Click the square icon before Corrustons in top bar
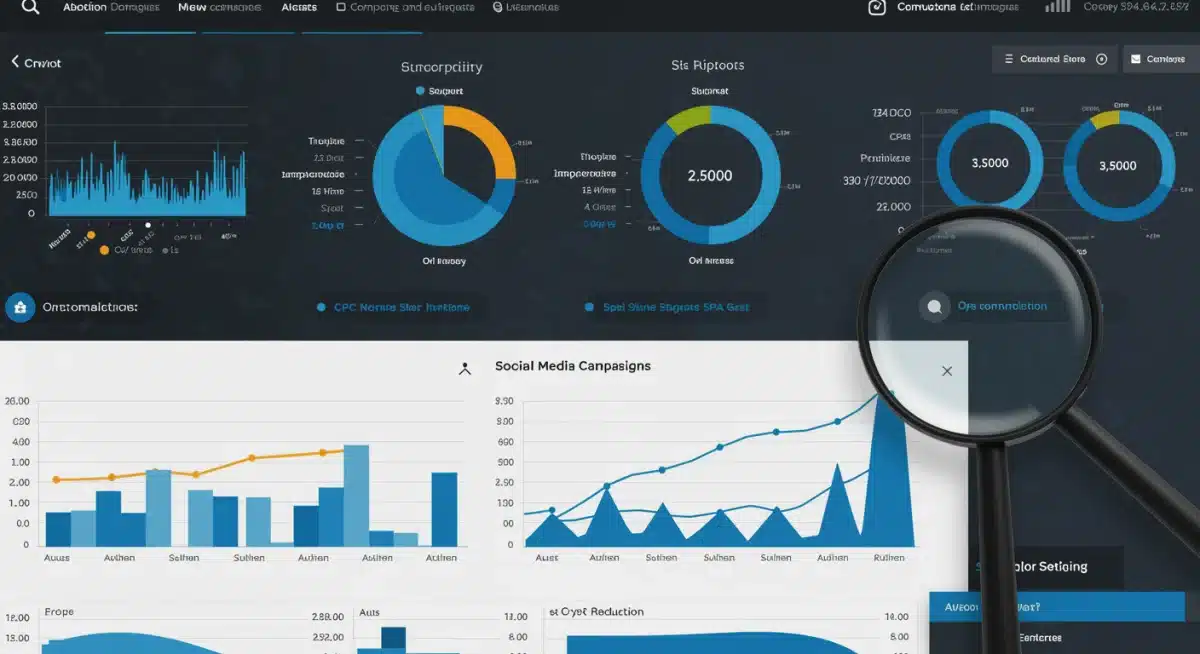This screenshot has height=654, width=1200. pos(877,7)
